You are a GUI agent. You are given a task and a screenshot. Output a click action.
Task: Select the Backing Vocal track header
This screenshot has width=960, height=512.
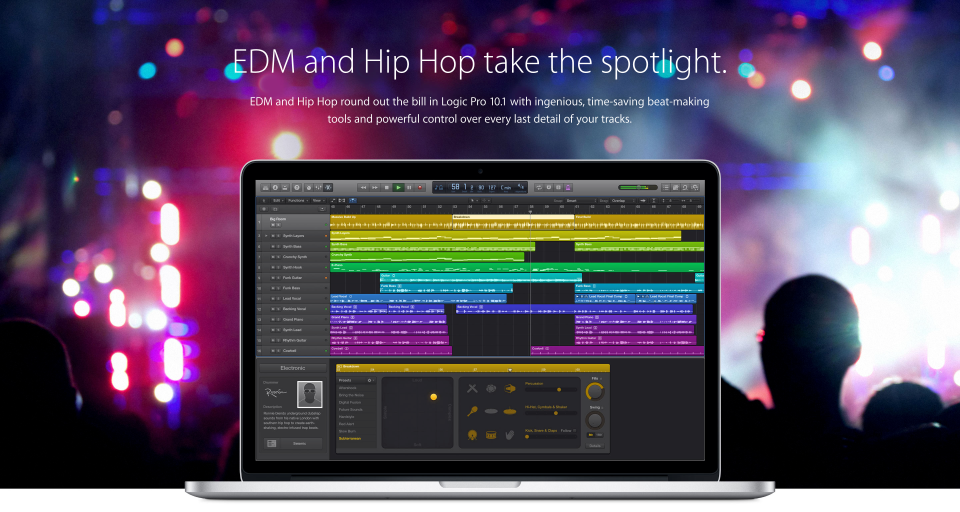(293, 309)
